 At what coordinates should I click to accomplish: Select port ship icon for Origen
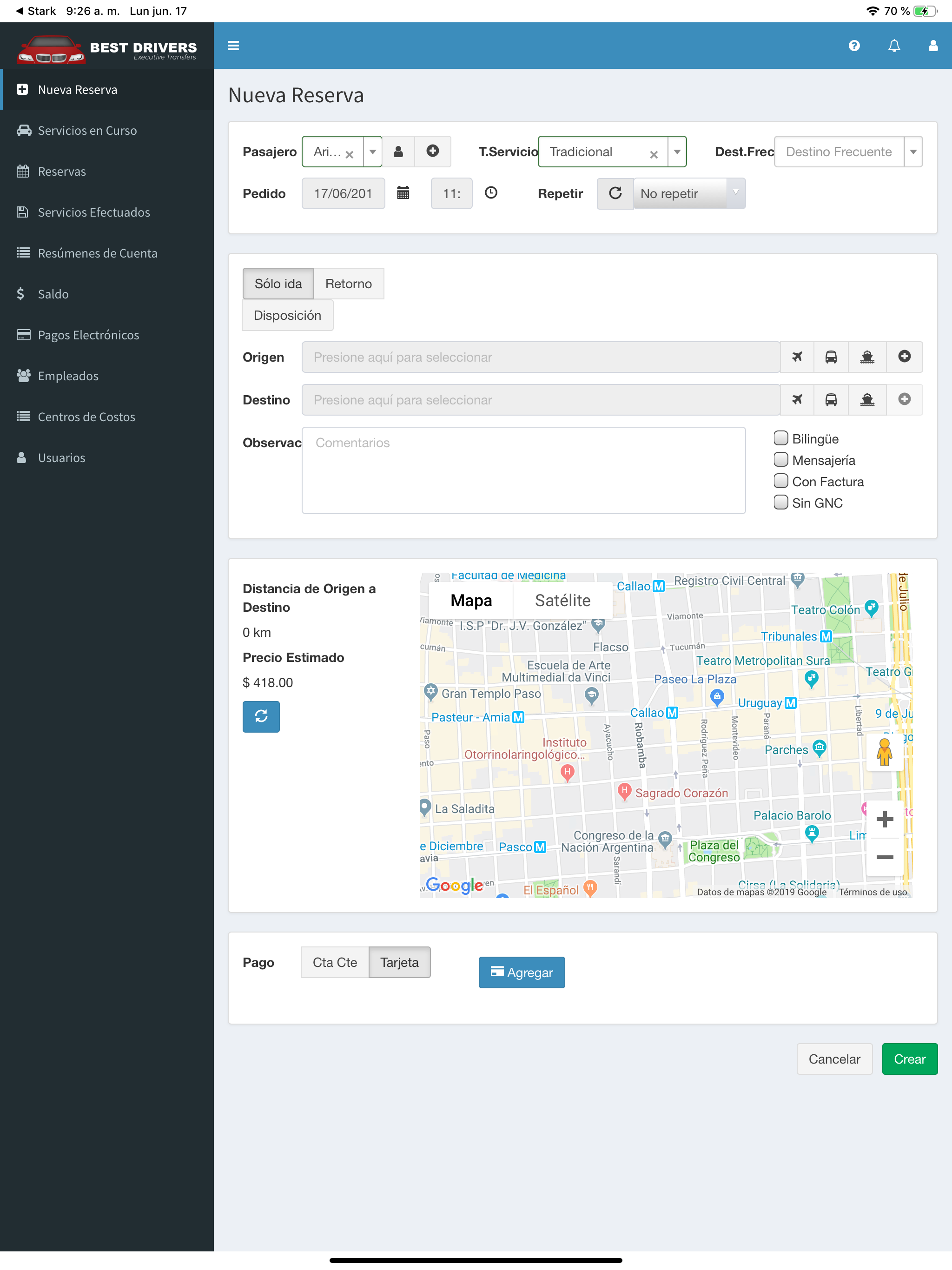click(867, 357)
